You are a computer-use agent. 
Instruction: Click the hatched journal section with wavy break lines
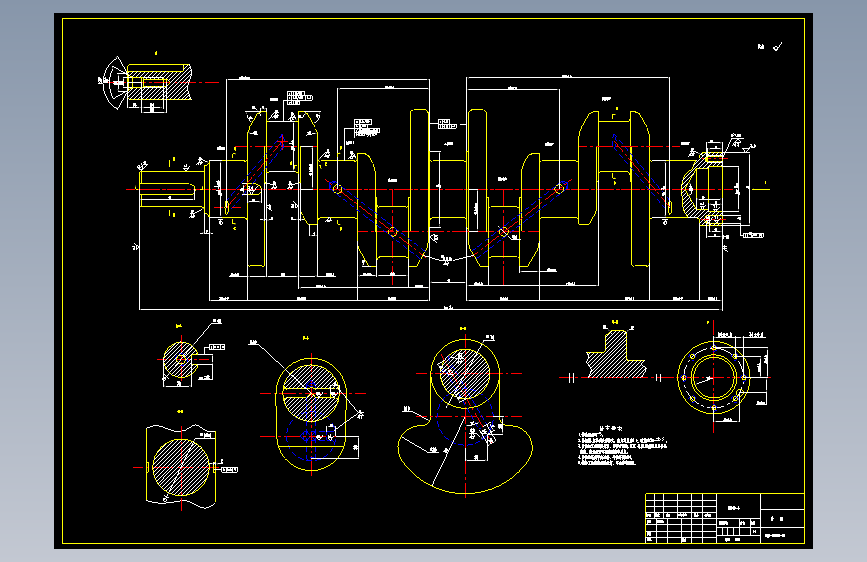[181, 467]
